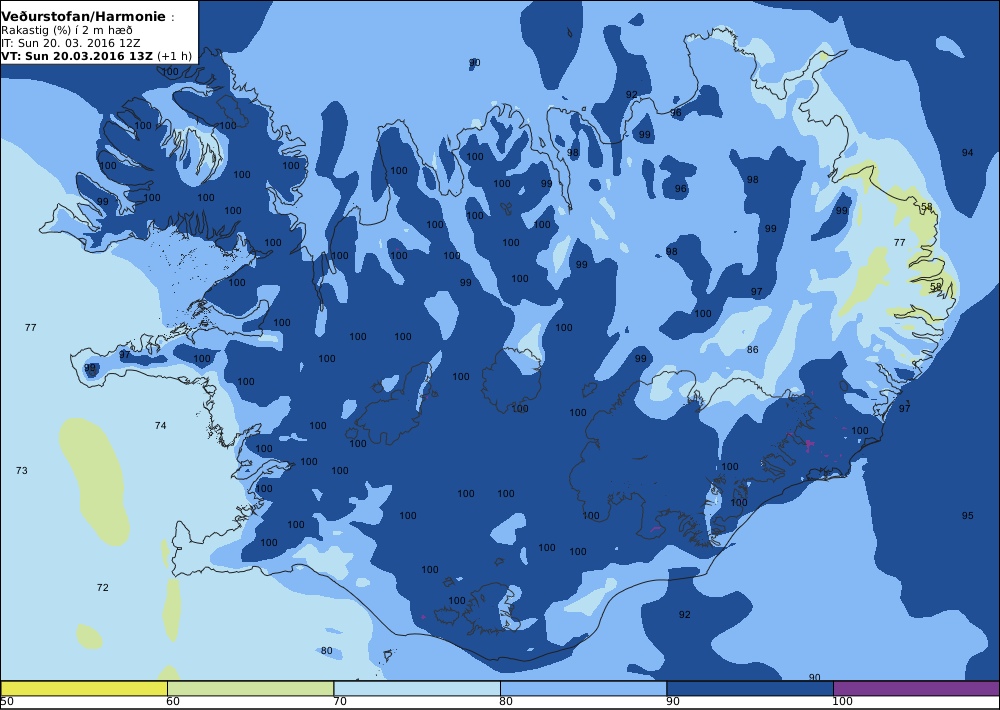Click the 'Rakastig (%) í 2 m hæð' label
The width and height of the screenshot is (1000, 710).
point(66,31)
